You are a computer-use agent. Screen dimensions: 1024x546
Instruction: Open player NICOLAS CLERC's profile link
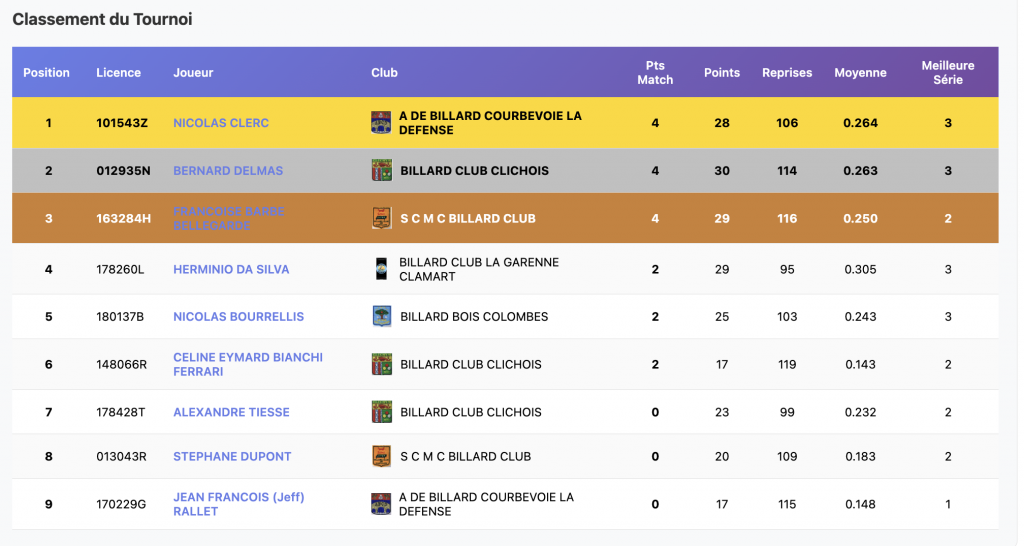tap(221, 123)
